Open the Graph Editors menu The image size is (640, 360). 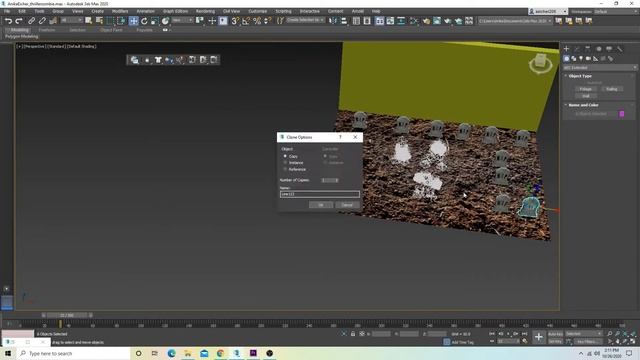pyautogui.click(x=176, y=11)
